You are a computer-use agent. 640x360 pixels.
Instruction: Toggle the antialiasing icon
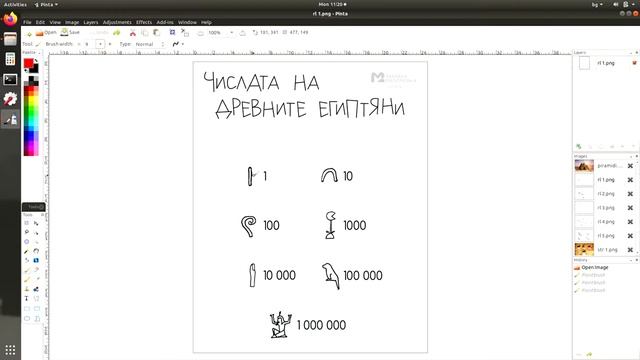tap(176, 44)
